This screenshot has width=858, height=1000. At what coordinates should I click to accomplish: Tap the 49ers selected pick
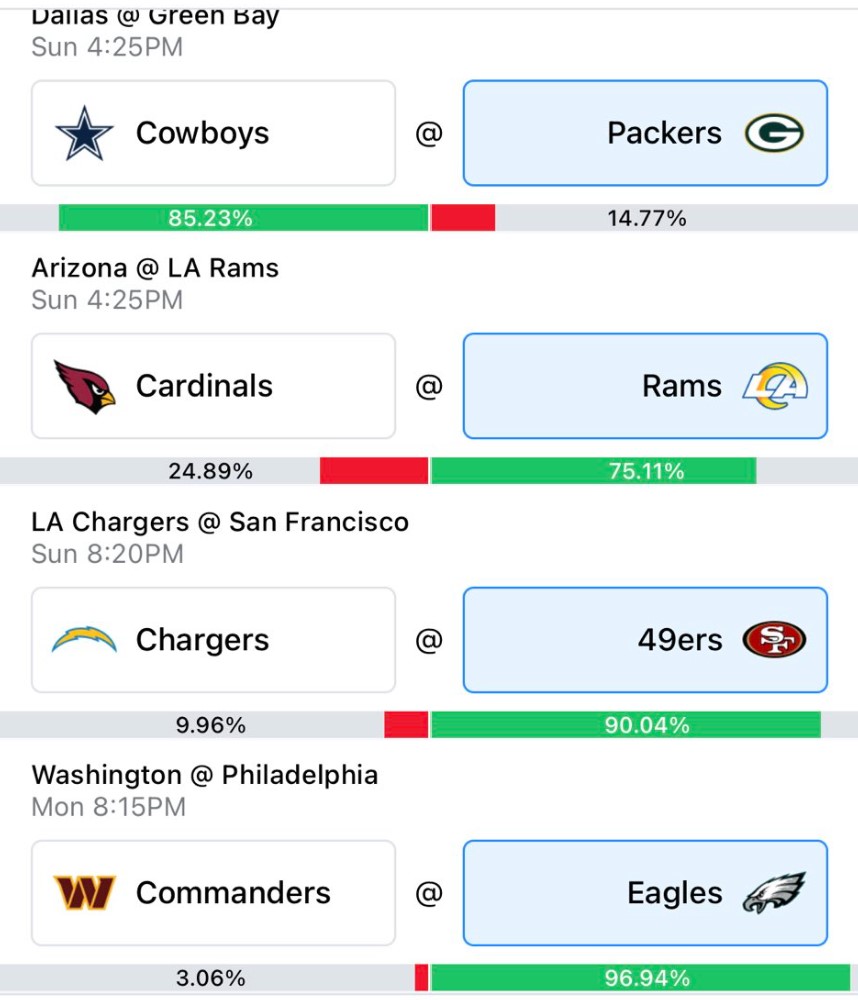pyautogui.click(x=645, y=640)
